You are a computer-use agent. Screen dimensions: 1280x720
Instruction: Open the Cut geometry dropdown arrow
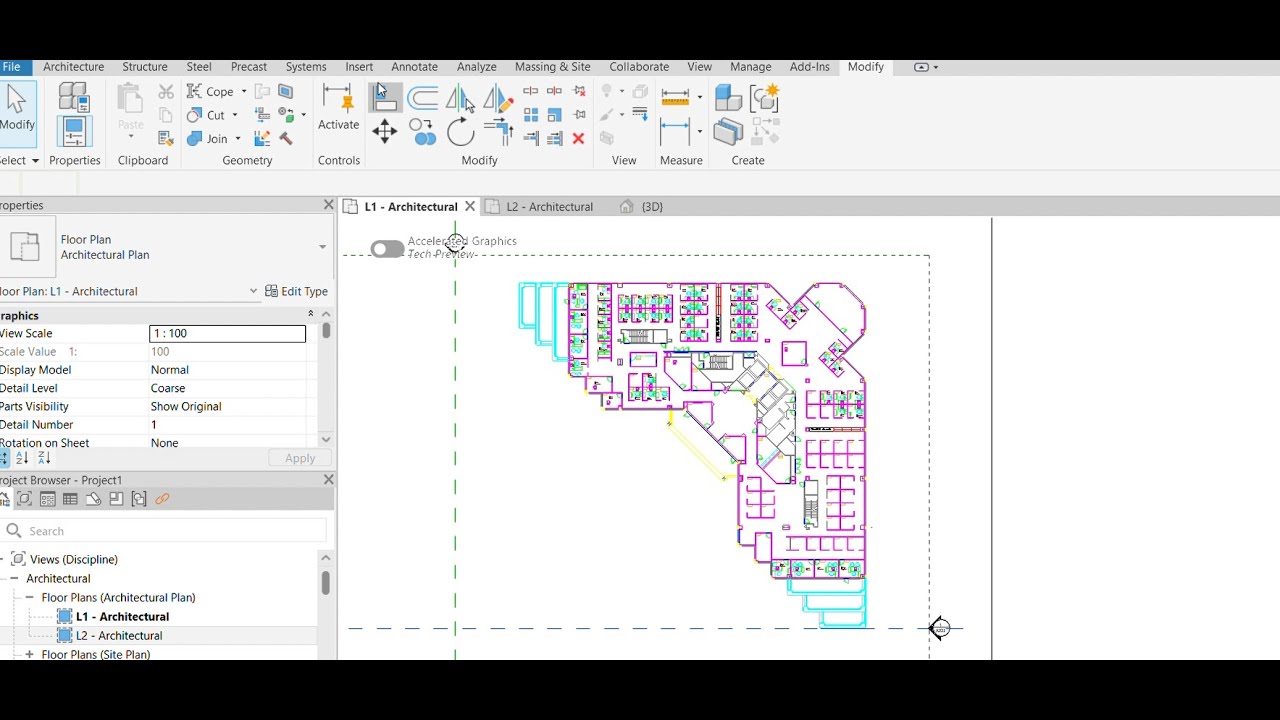235,115
